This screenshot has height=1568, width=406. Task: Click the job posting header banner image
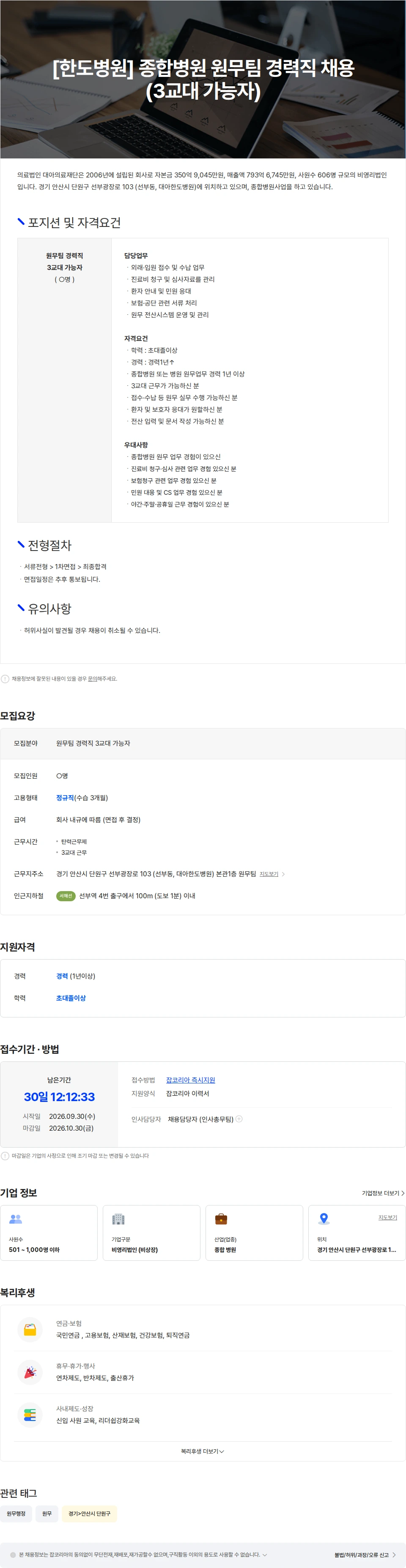(x=203, y=79)
